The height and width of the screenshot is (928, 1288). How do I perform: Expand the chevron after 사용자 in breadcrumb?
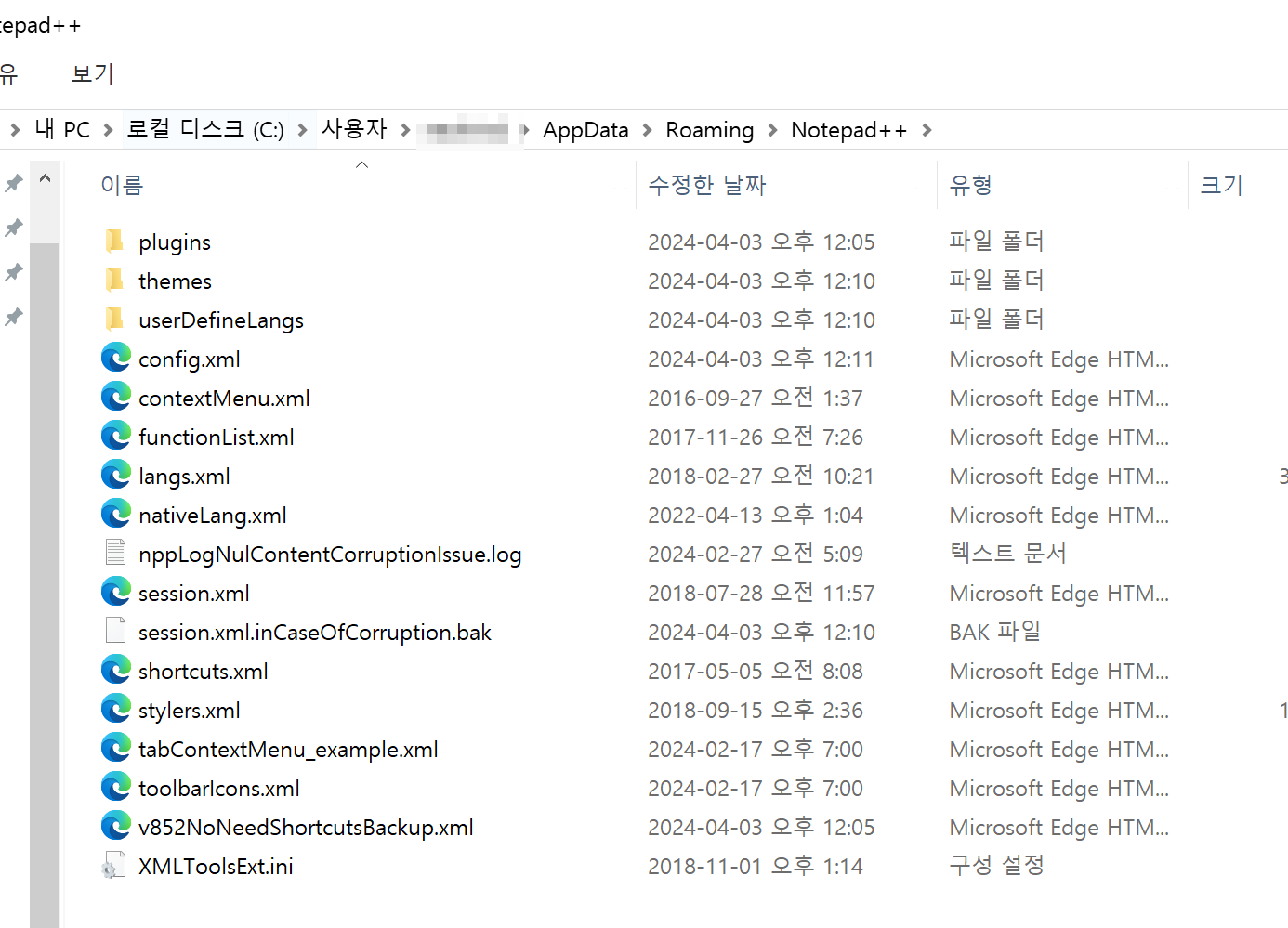click(x=405, y=130)
